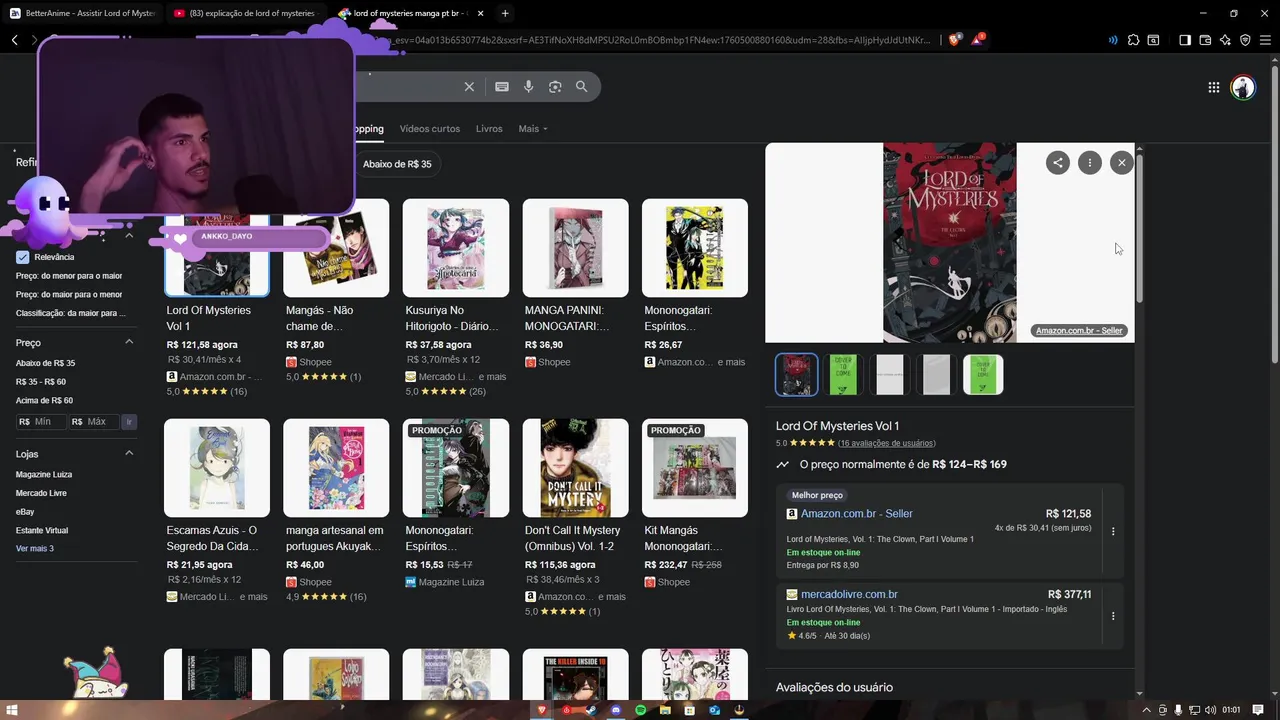The height and width of the screenshot is (720, 1280).
Task: Open more options on product image
Action: click(1090, 163)
